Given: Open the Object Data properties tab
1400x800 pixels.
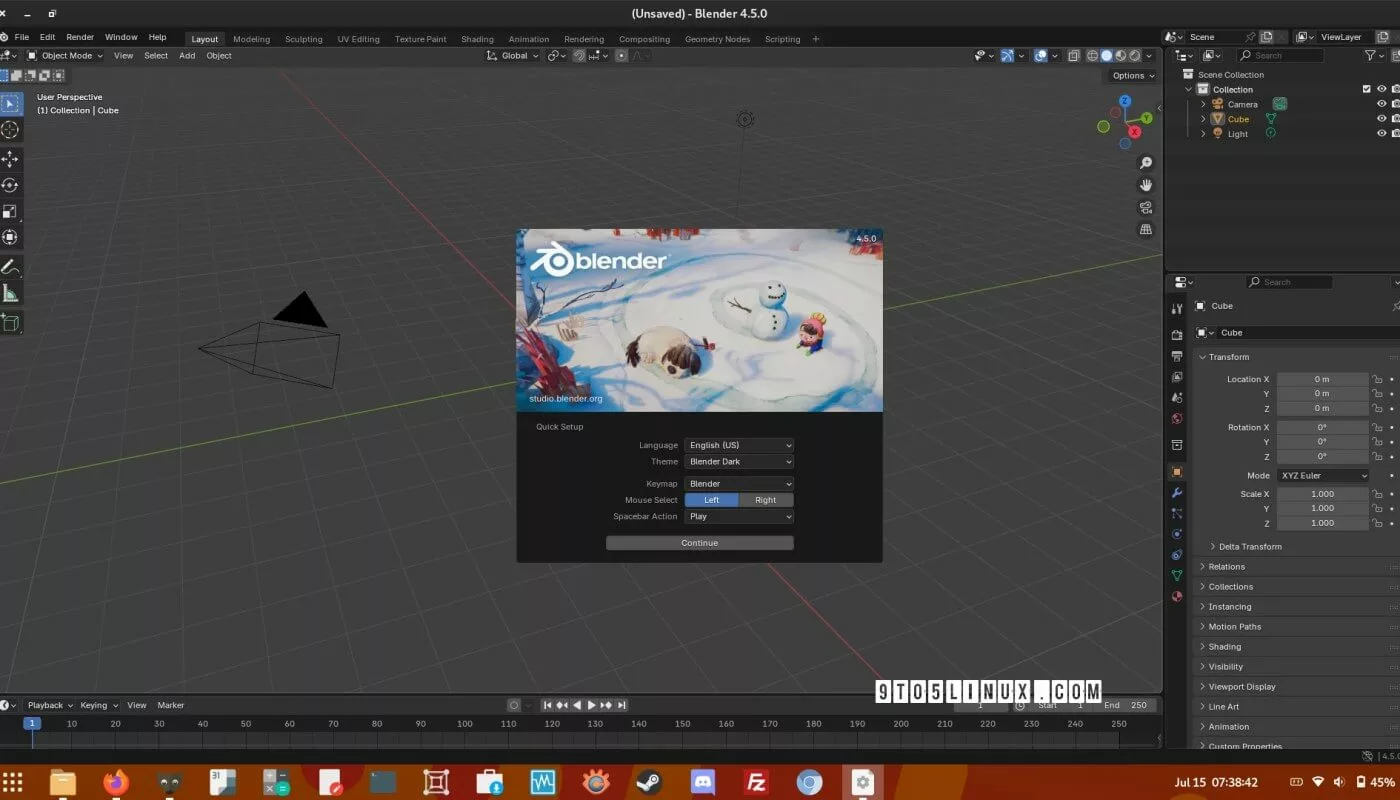Looking at the screenshot, I should [1177, 576].
